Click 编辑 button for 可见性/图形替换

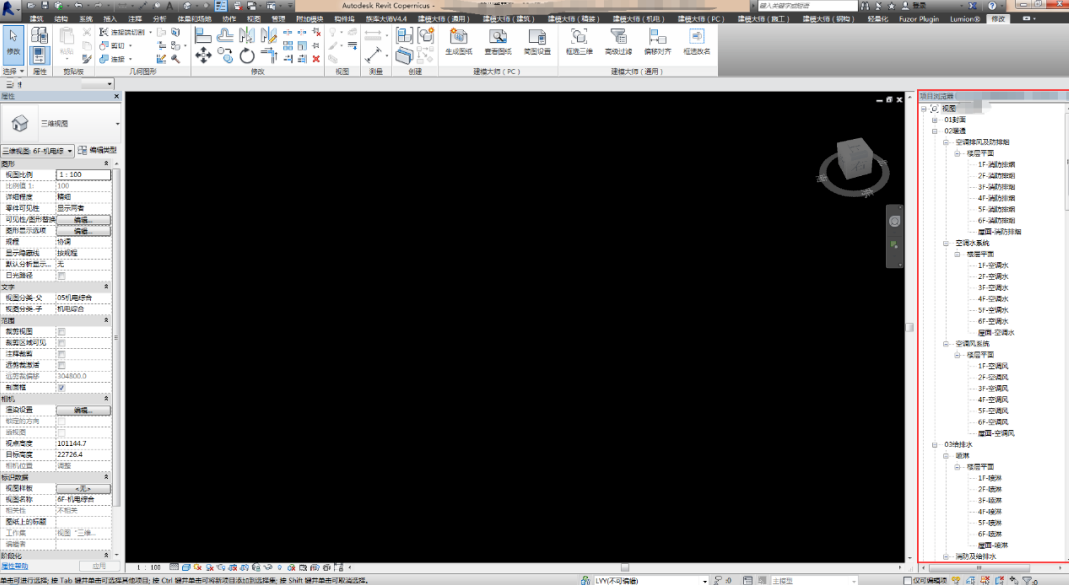(83, 220)
